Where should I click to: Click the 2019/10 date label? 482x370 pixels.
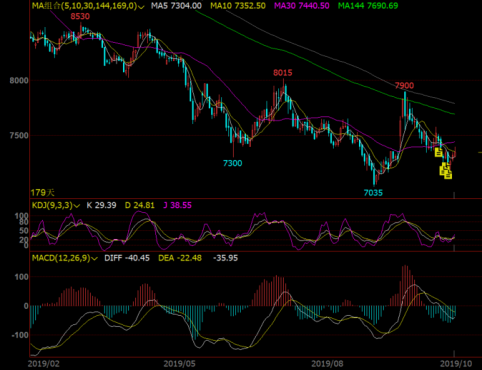456,364
